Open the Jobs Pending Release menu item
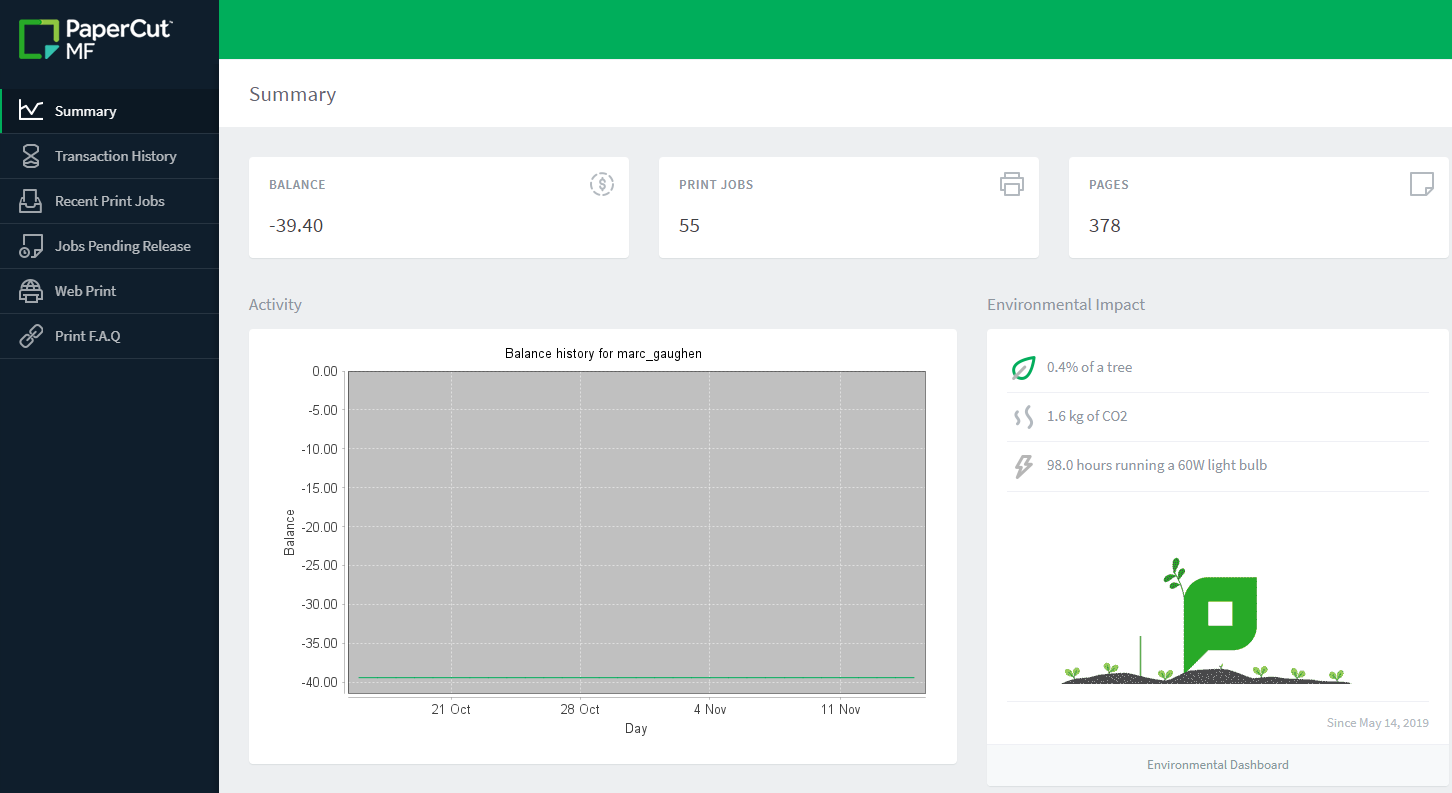This screenshot has height=793, width=1452. coord(122,246)
